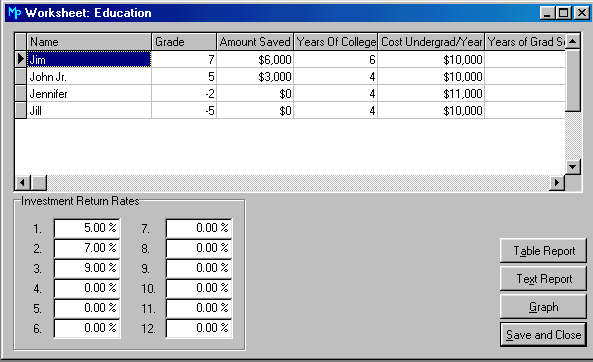593x362 pixels.
Task: Click the MP application icon in title bar
Action: [14, 13]
